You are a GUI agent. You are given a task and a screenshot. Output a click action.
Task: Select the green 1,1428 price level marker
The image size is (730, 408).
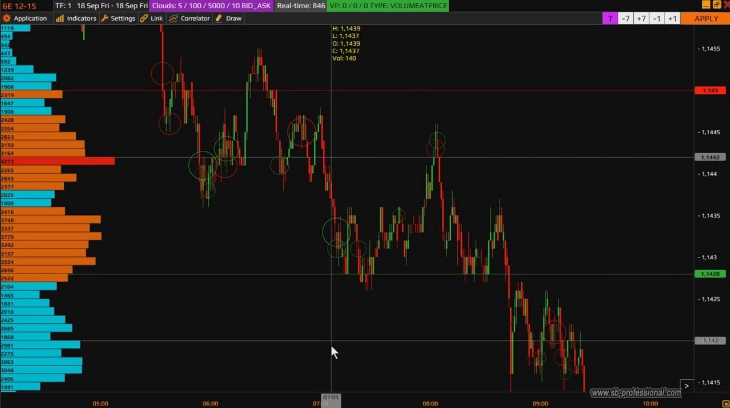(x=709, y=273)
